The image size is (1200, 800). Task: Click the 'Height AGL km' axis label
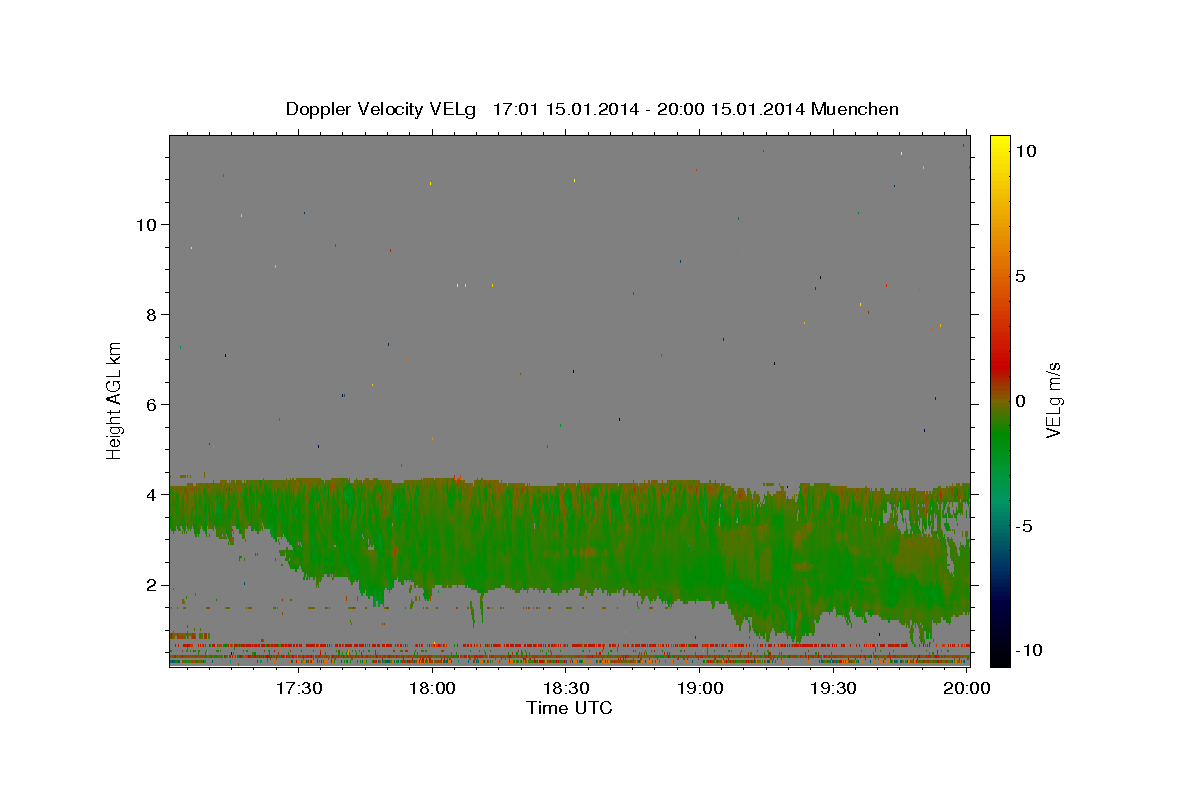point(115,399)
